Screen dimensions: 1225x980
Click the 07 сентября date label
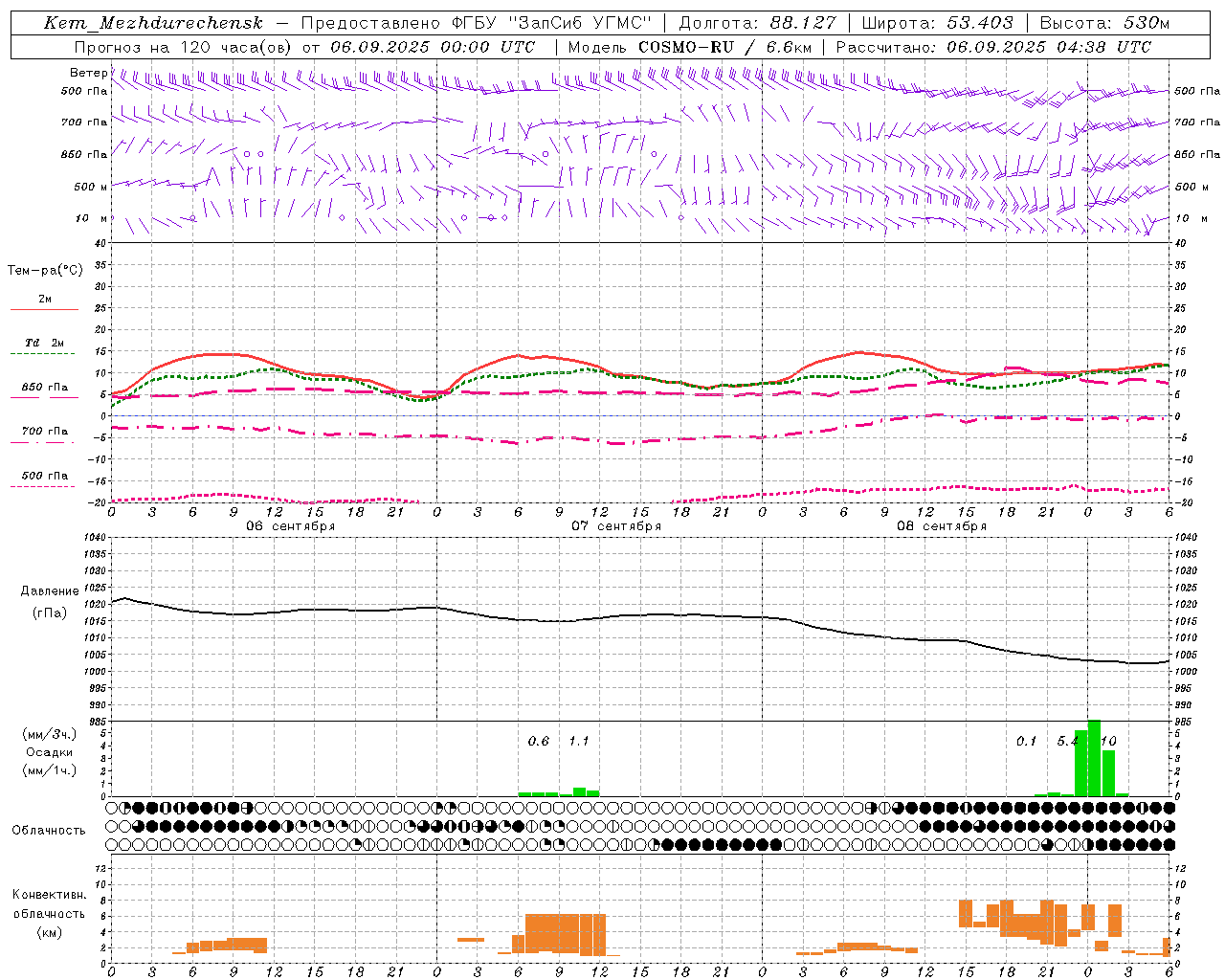[x=616, y=526]
